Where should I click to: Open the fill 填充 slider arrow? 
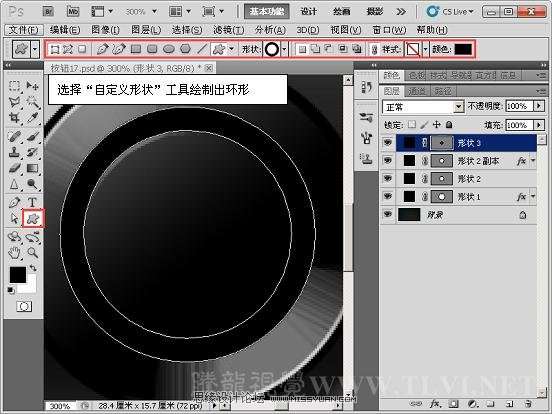tap(539, 125)
